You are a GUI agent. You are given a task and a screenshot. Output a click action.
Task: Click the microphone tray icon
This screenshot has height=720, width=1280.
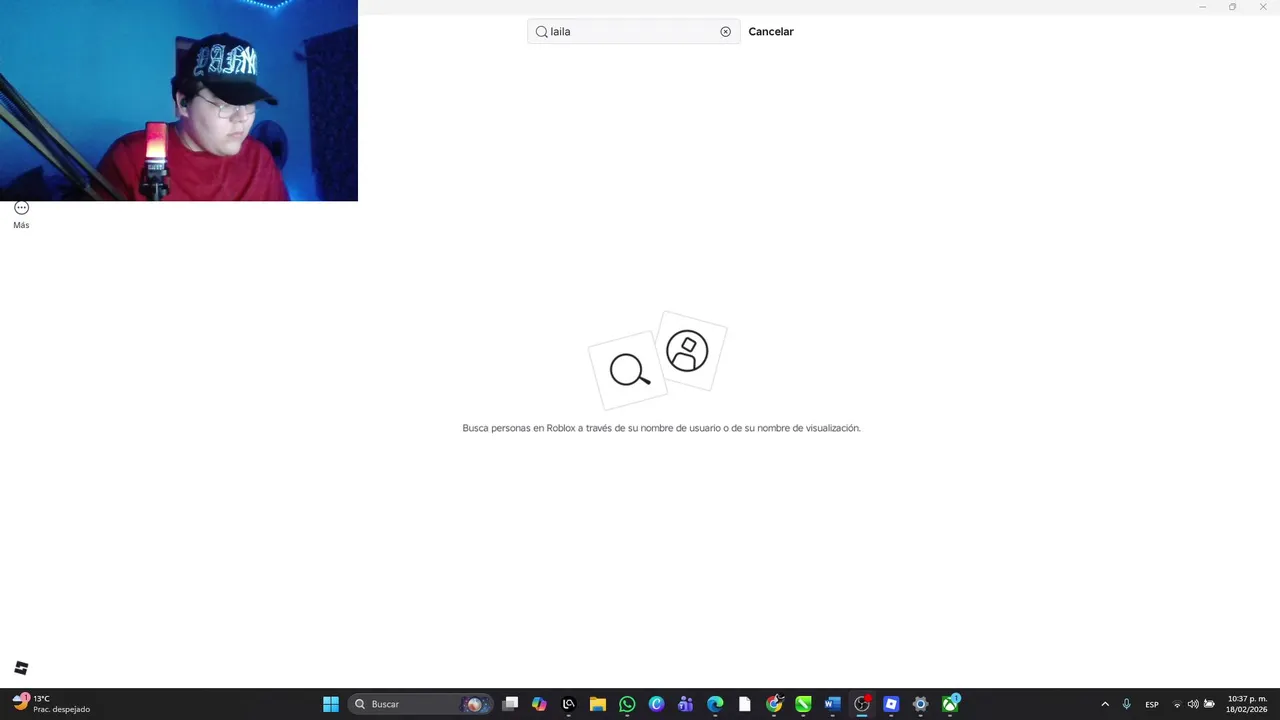[x=1126, y=704]
